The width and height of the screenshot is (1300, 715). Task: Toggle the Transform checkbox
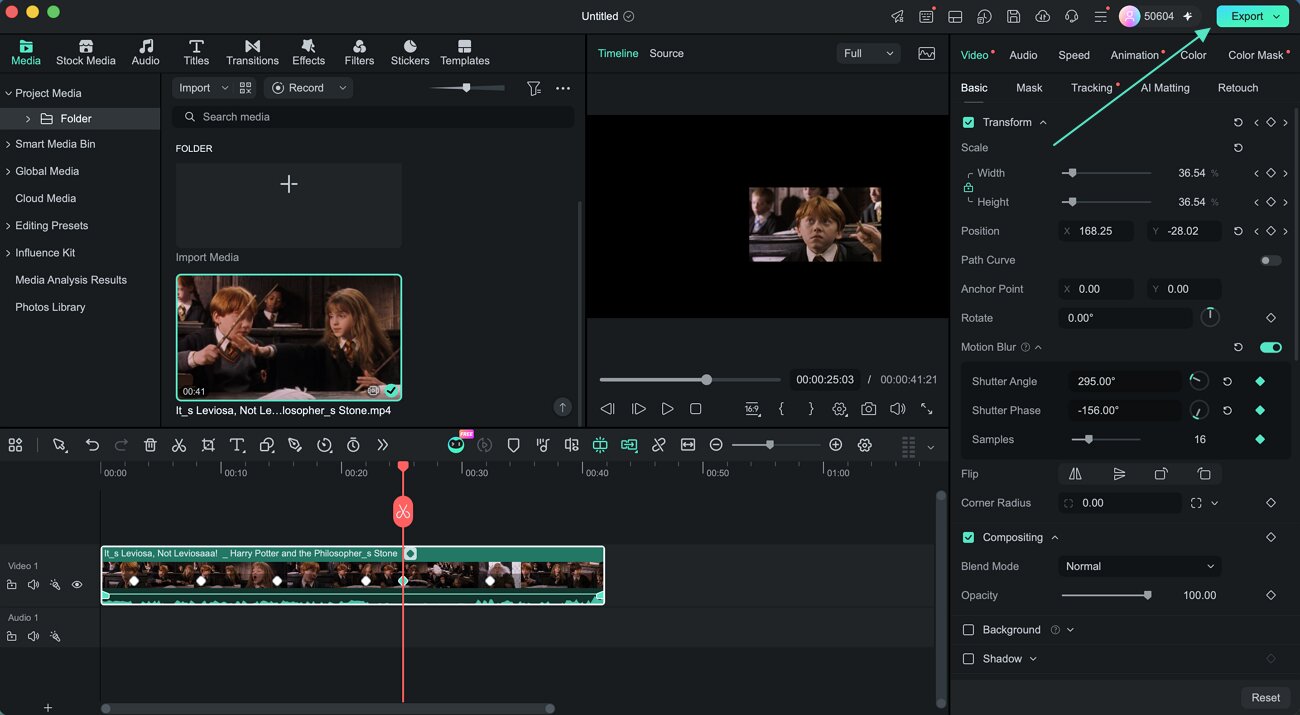click(x=968, y=122)
